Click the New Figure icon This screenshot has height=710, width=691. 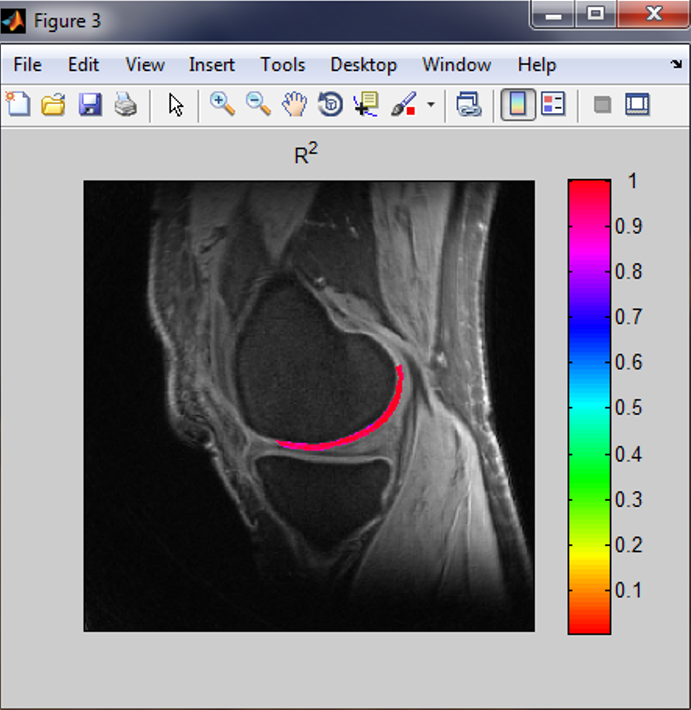click(17, 104)
